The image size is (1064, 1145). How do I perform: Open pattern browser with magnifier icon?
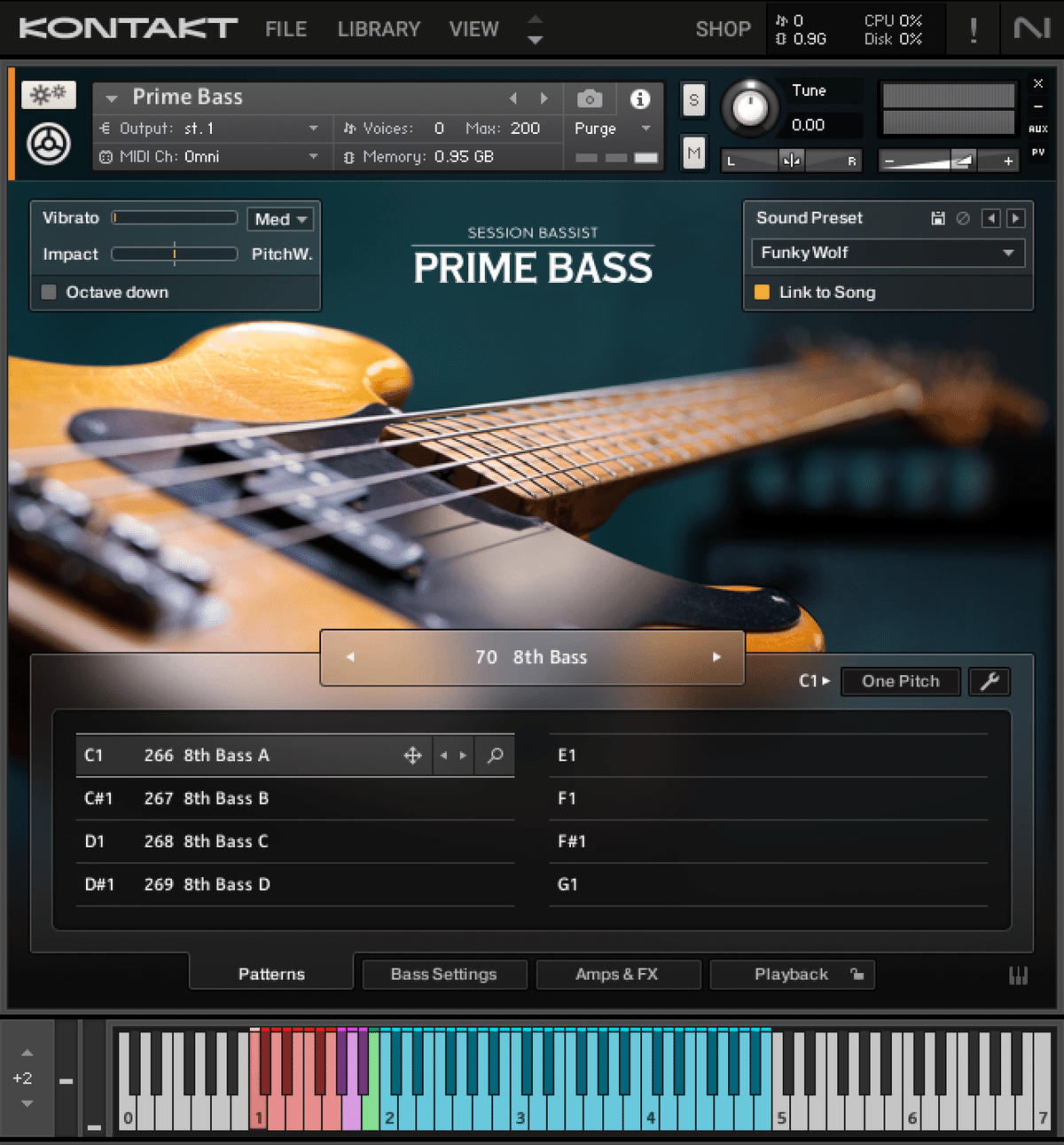click(495, 756)
